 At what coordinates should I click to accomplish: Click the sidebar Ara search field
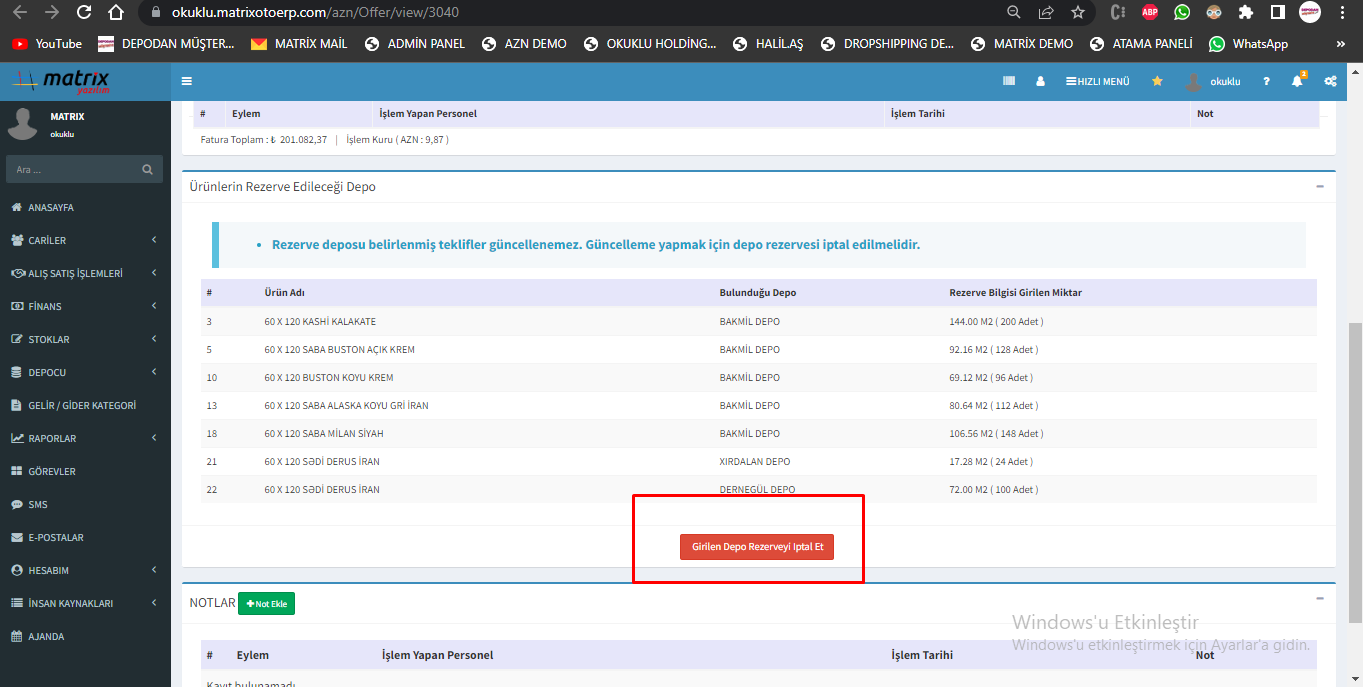72,170
